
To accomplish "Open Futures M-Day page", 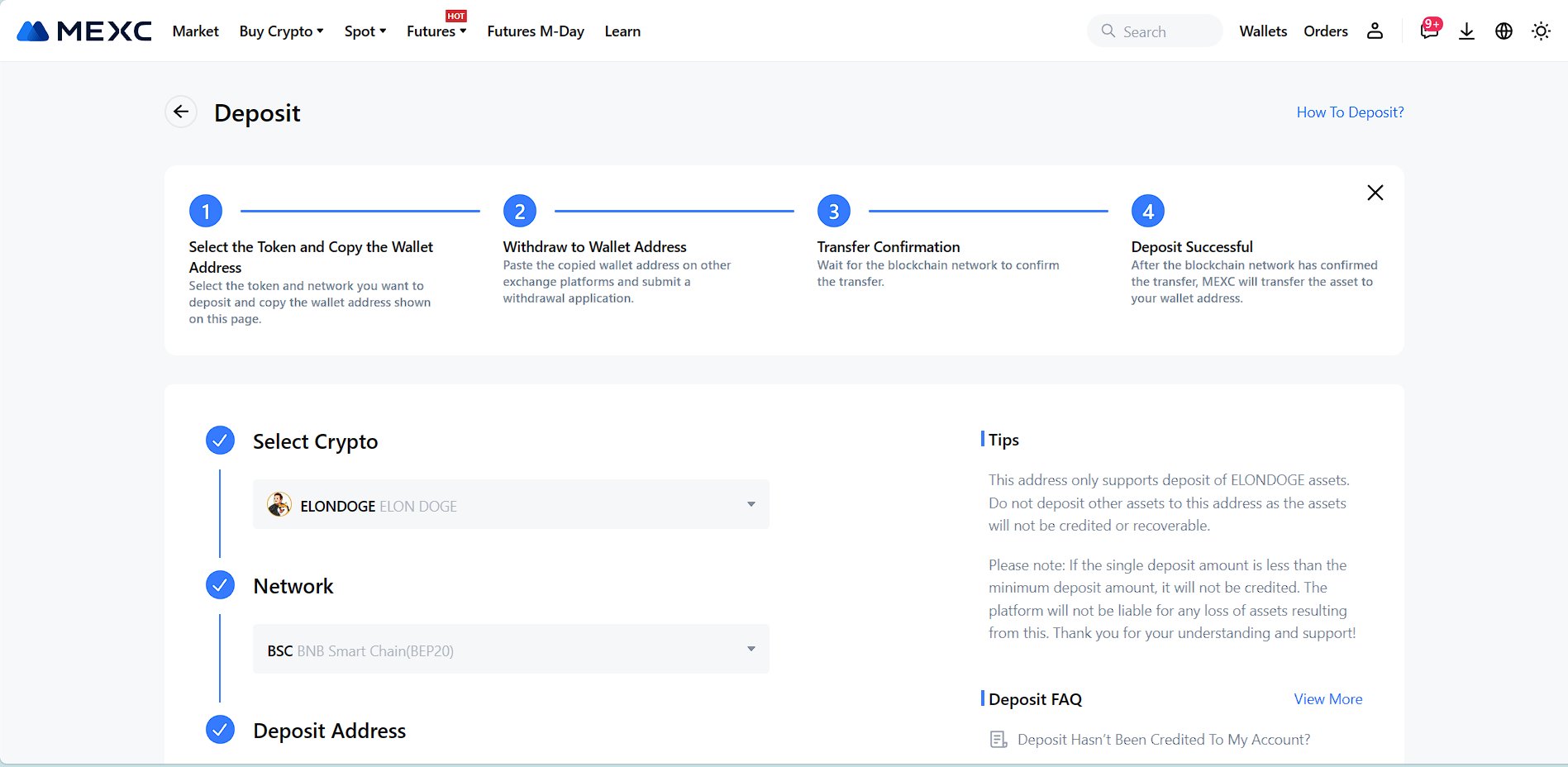I will pos(536,31).
